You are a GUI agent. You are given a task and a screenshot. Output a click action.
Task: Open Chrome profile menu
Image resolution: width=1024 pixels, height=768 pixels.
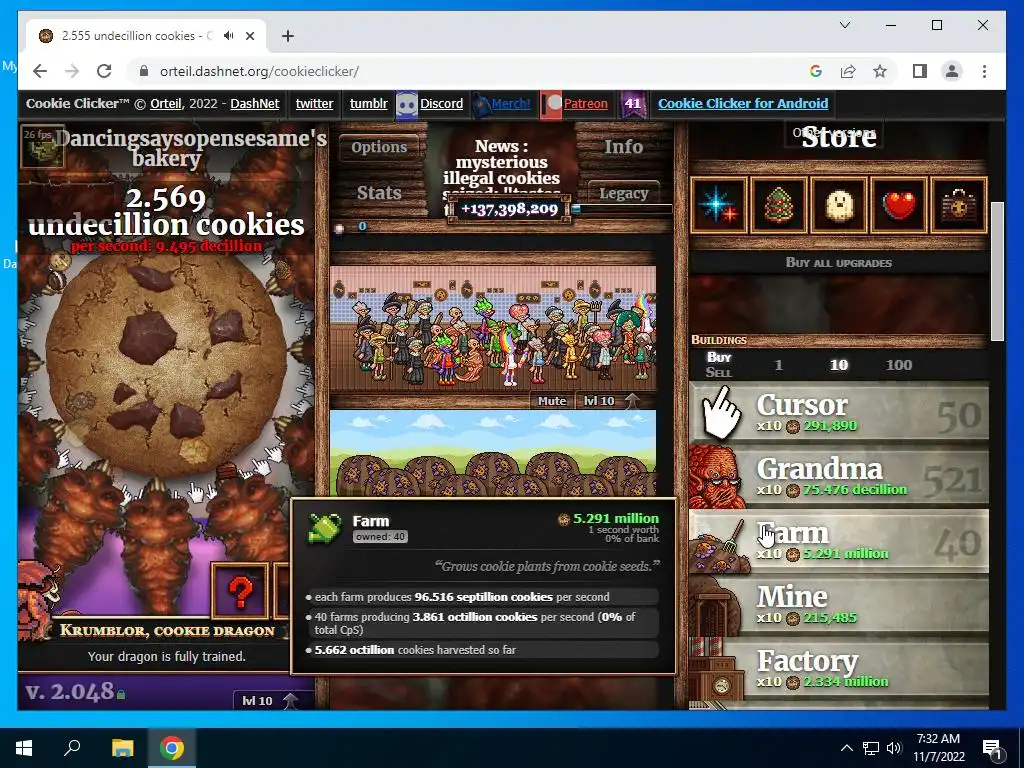click(x=952, y=71)
